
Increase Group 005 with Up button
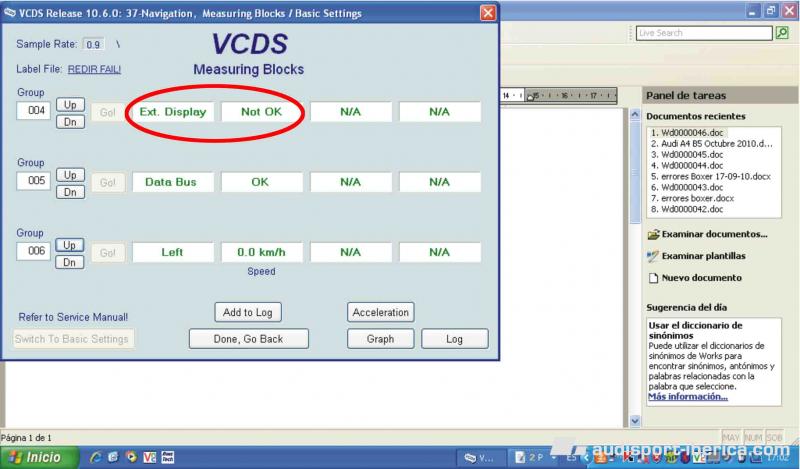click(70, 175)
